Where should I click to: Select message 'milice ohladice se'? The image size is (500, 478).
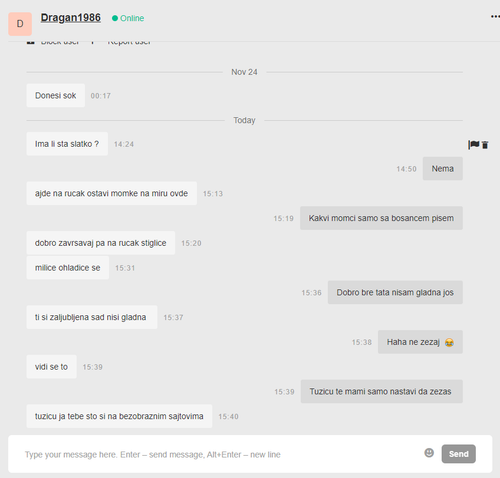[x=68, y=268]
